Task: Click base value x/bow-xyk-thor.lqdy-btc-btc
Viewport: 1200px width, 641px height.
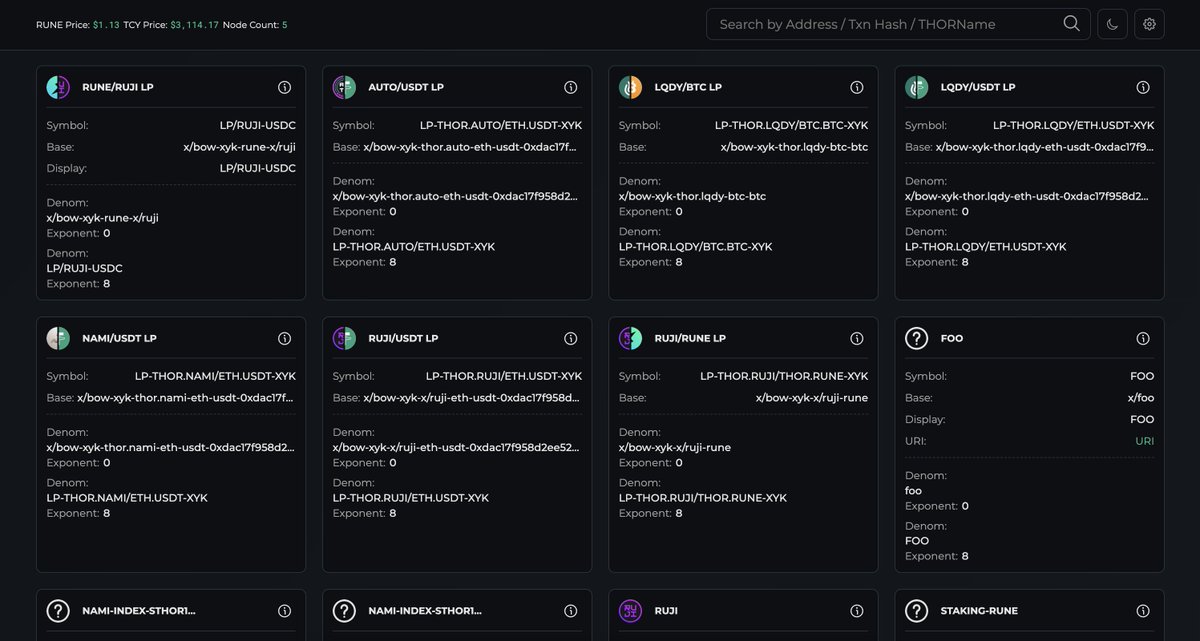Action: coord(794,147)
